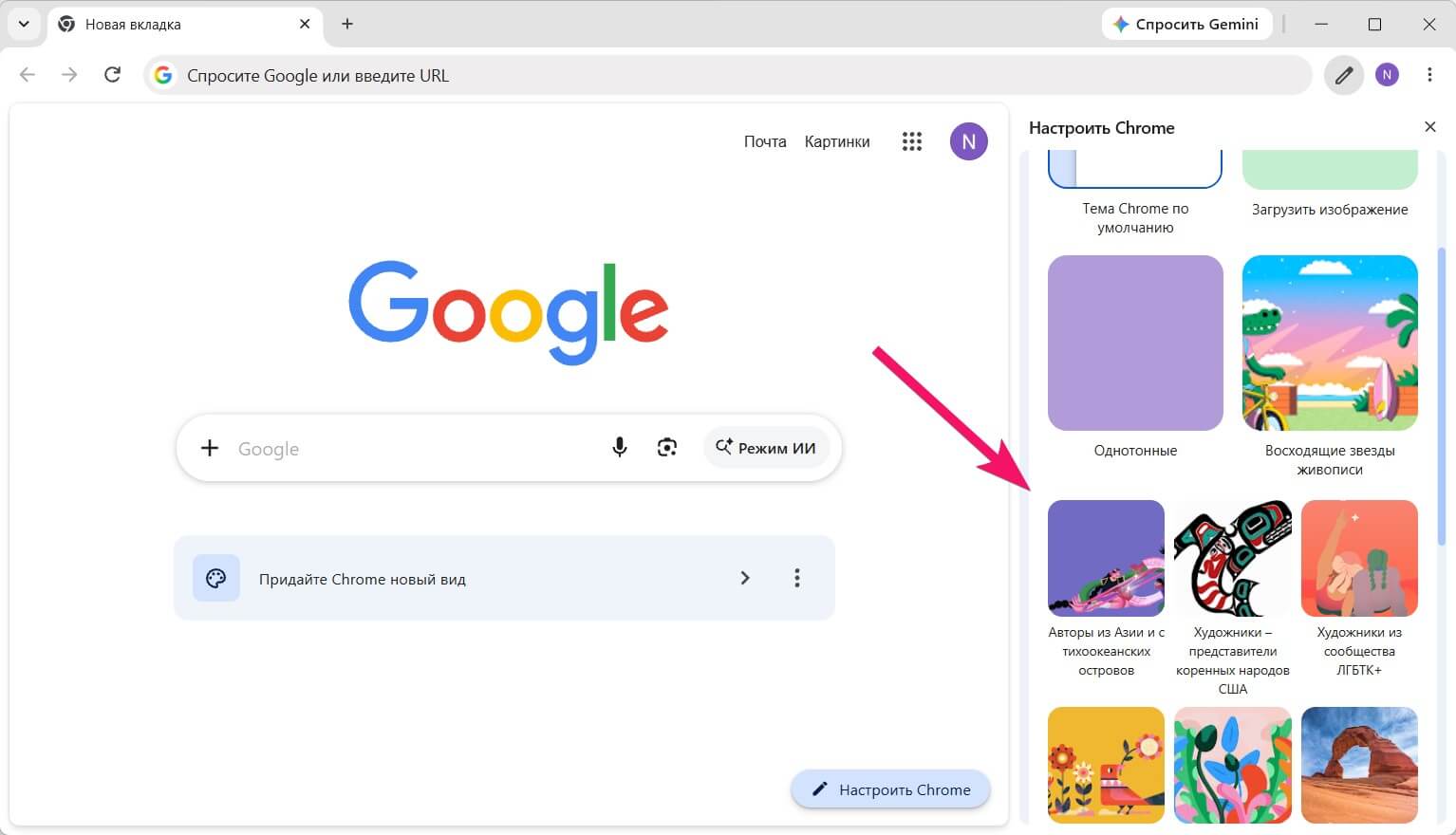Screen dimensions: 1456x835
Task: Click the side panel vertical scrollbar
Action: (x=1442, y=397)
